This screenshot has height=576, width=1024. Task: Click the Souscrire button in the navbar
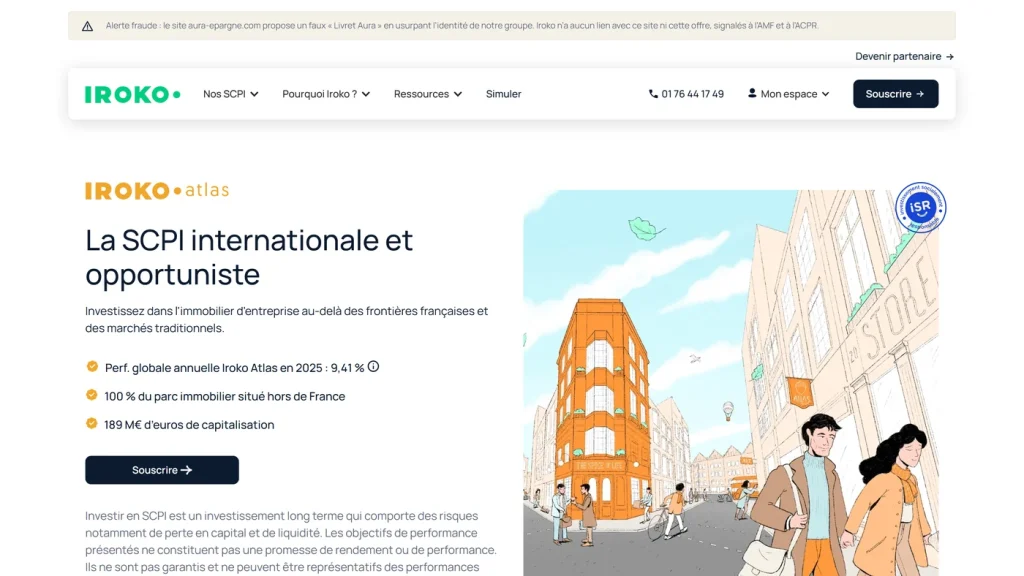pos(895,94)
